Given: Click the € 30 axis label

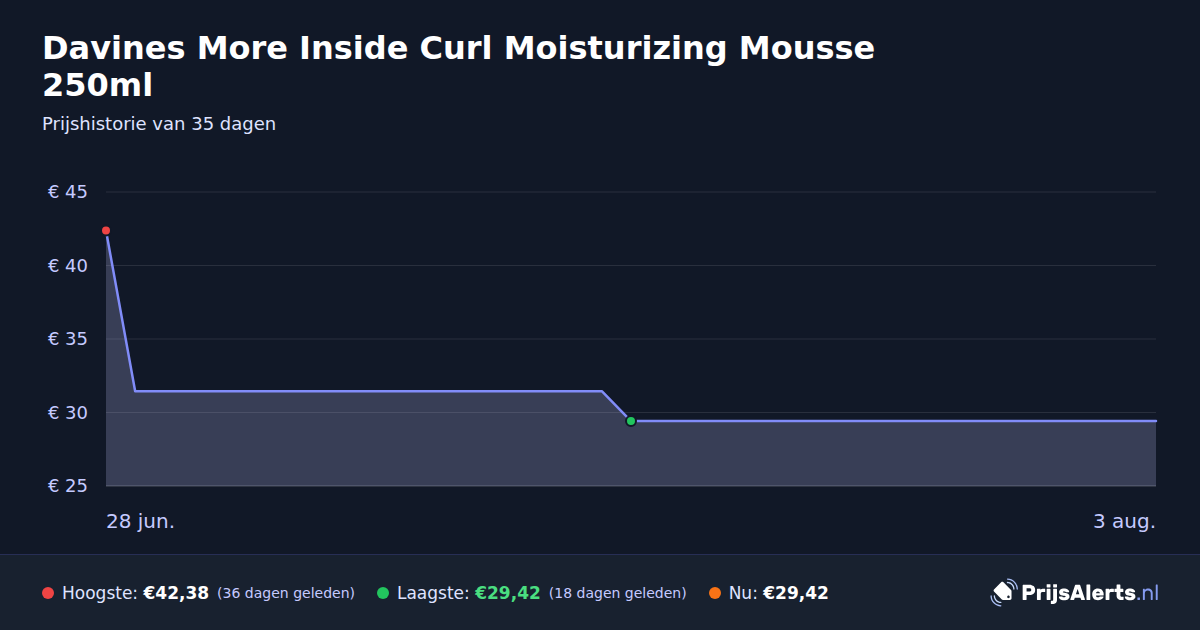Looking at the screenshot, I should (68, 413).
